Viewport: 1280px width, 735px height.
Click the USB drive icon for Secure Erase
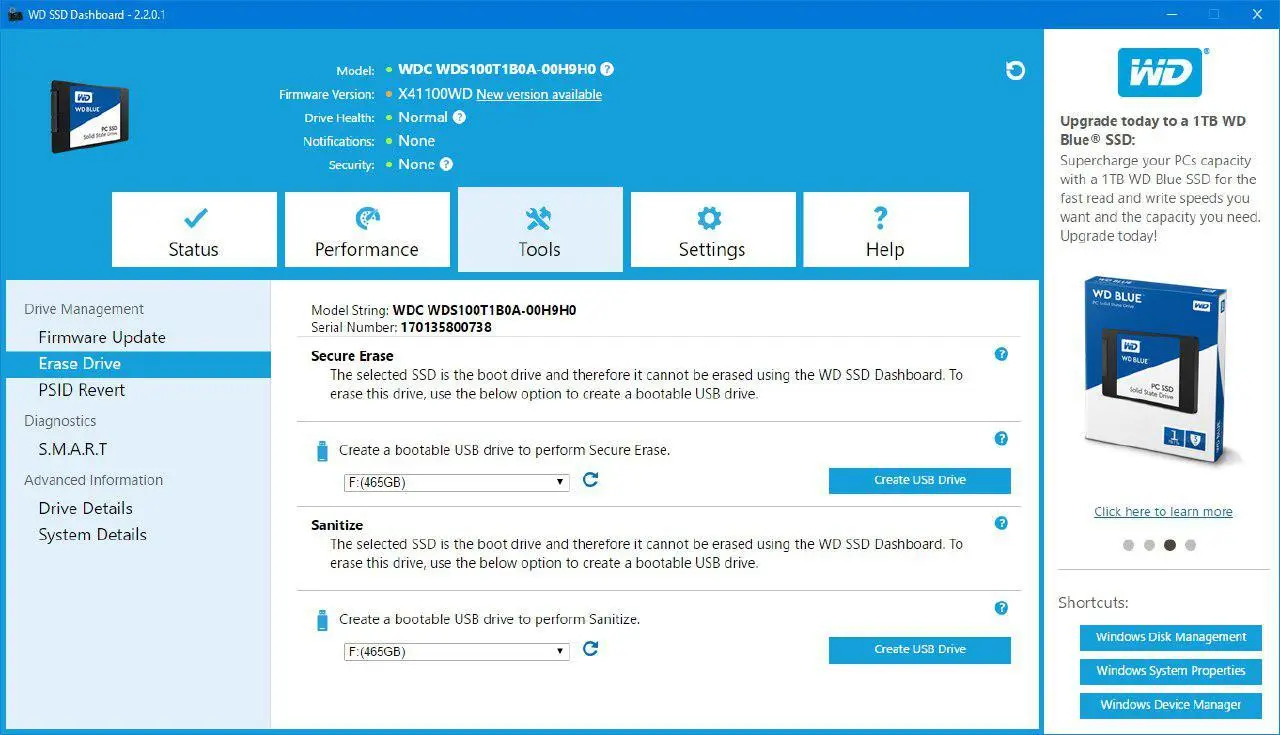coord(322,451)
